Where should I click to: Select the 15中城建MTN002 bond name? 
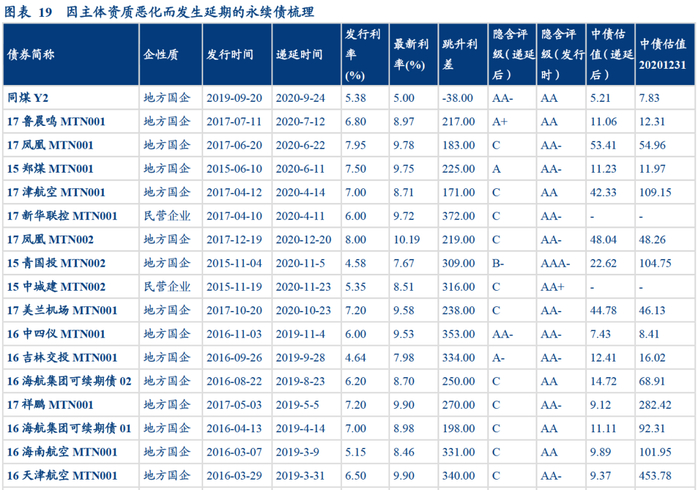56,287
